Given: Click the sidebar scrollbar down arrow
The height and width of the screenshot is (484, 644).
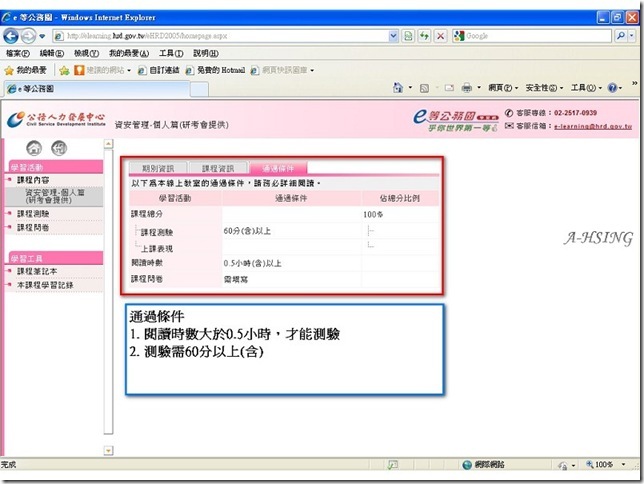Looking at the screenshot, I should point(108,451).
